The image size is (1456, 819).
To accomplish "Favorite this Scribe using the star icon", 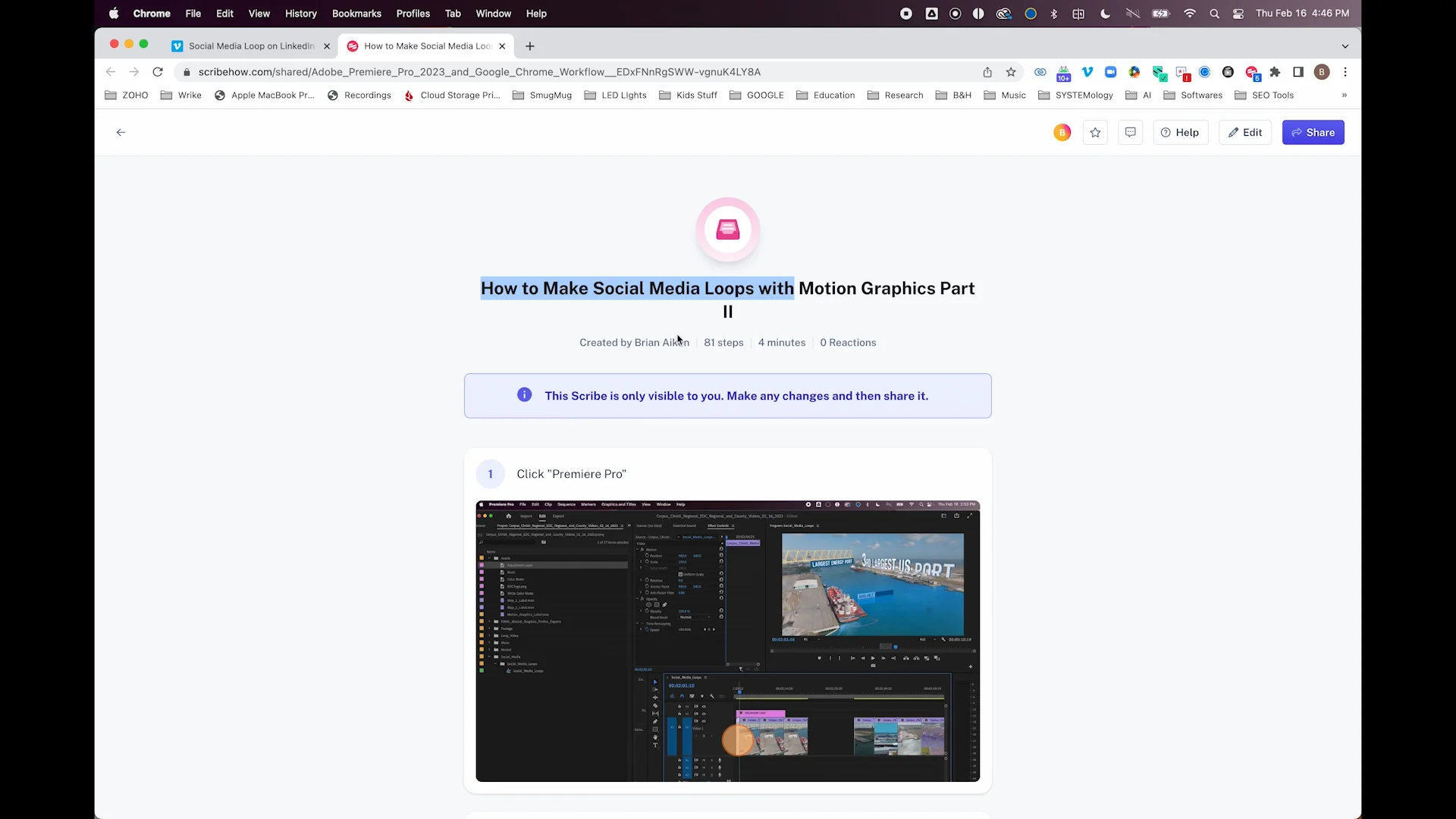I will coord(1095,132).
